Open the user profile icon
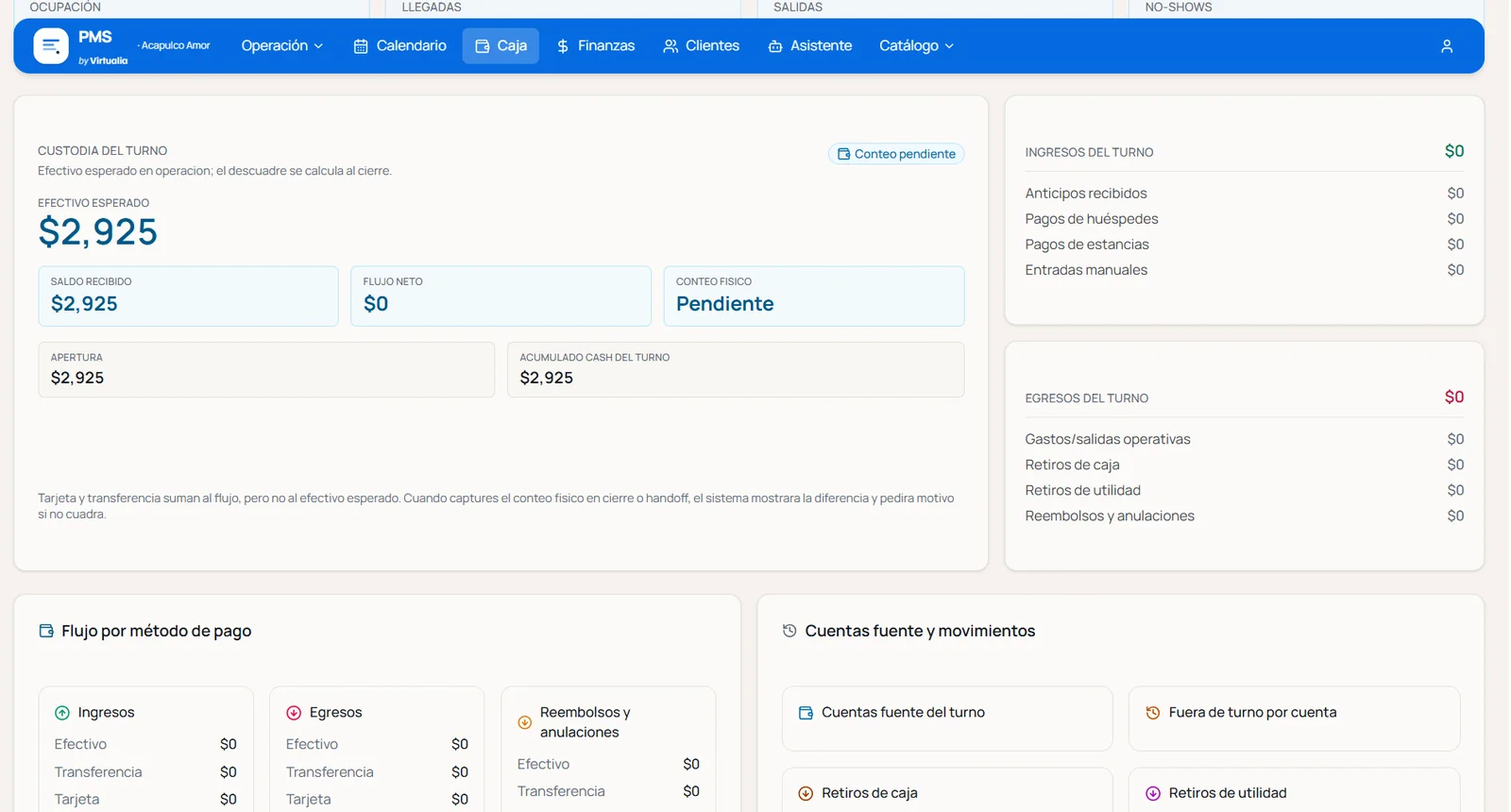Image resolution: width=1511 pixels, height=812 pixels. coord(1446,46)
